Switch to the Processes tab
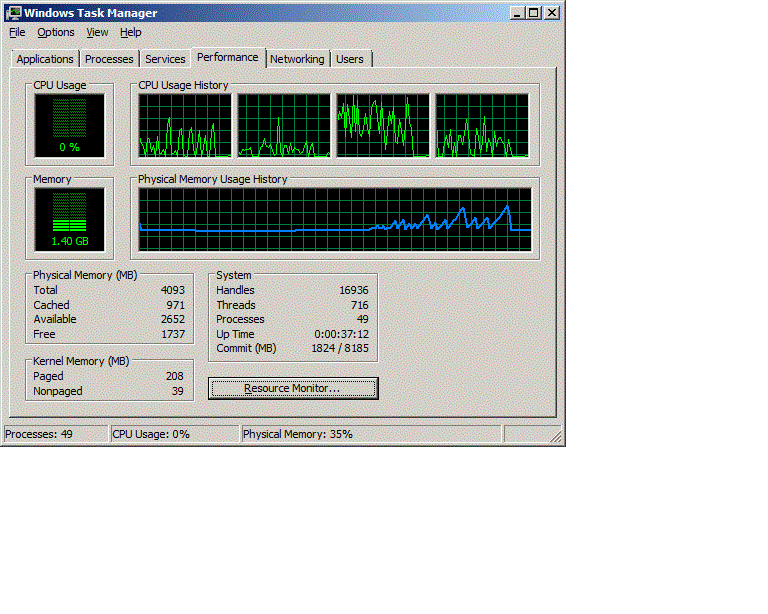This screenshot has height=614, width=768. pos(109,59)
